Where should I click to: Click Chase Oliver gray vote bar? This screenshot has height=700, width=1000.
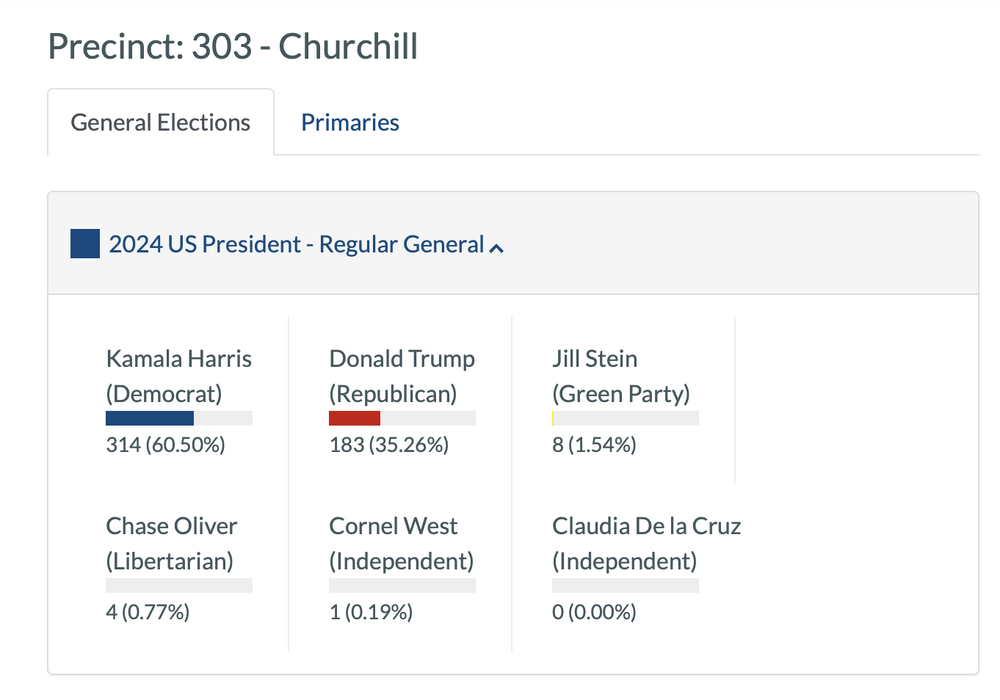pyautogui.click(x=179, y=585)
